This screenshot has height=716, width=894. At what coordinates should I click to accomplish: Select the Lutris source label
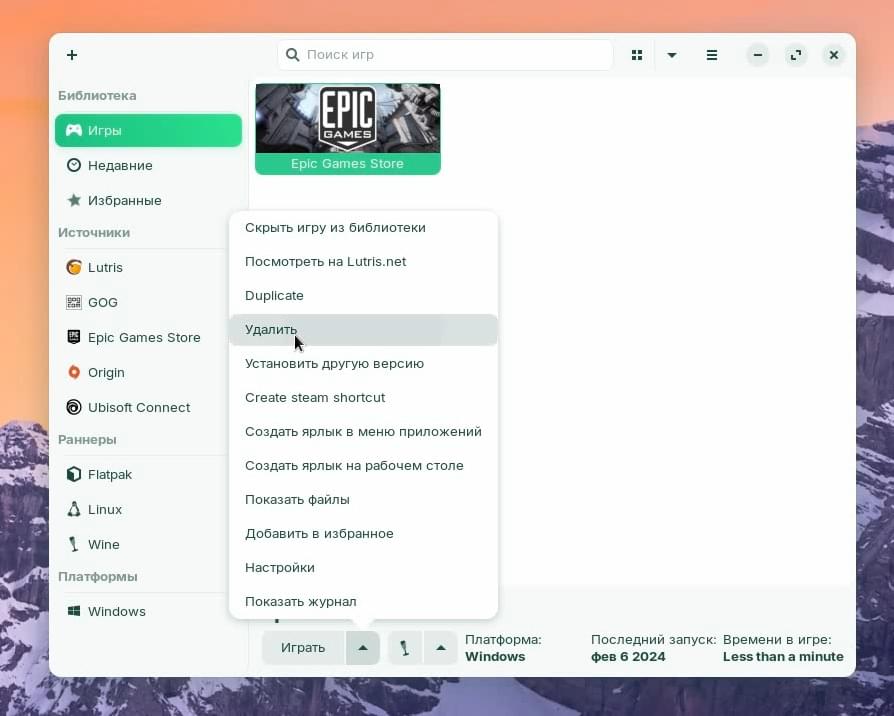105,267
